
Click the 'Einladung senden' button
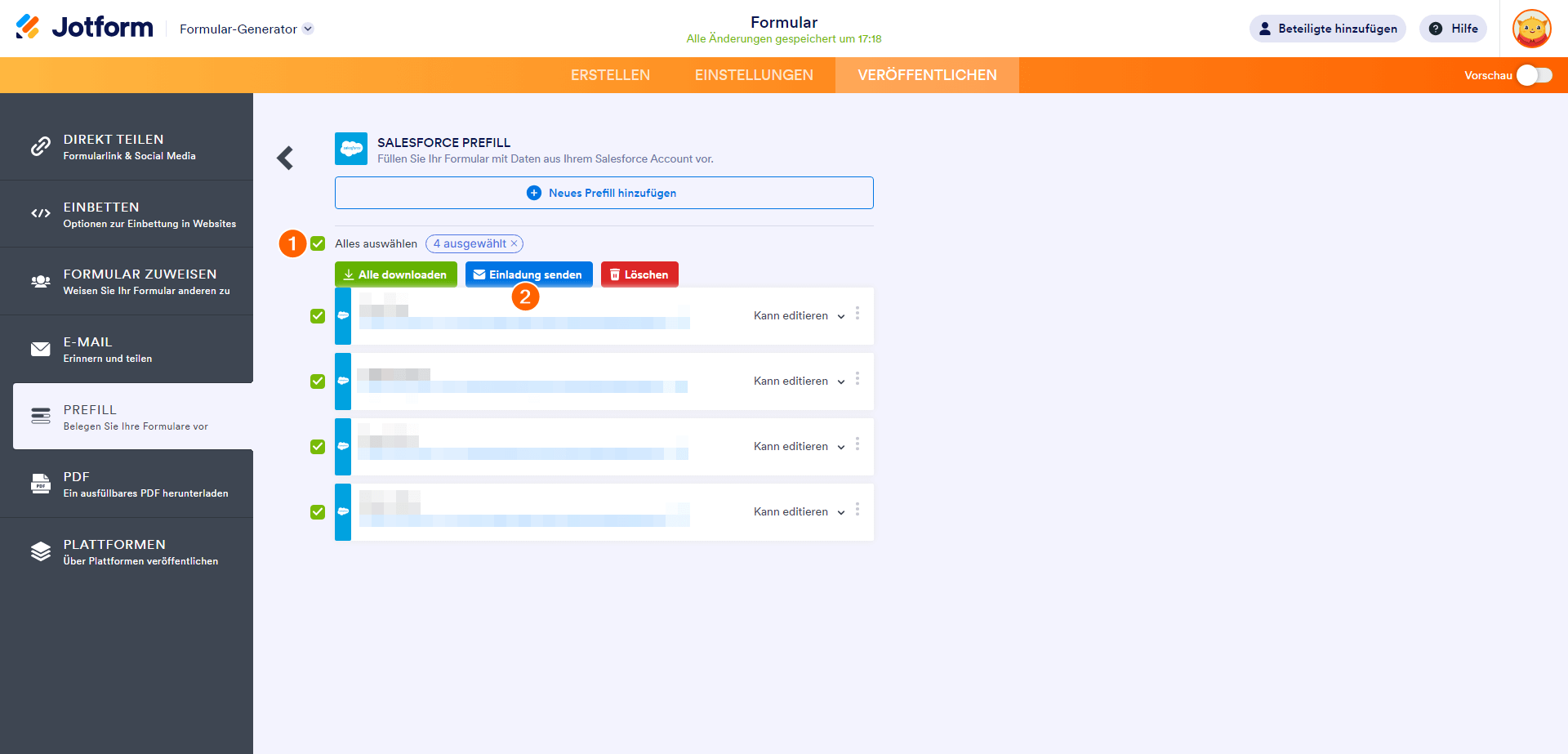pyautogui.click(x=529, y=274)
